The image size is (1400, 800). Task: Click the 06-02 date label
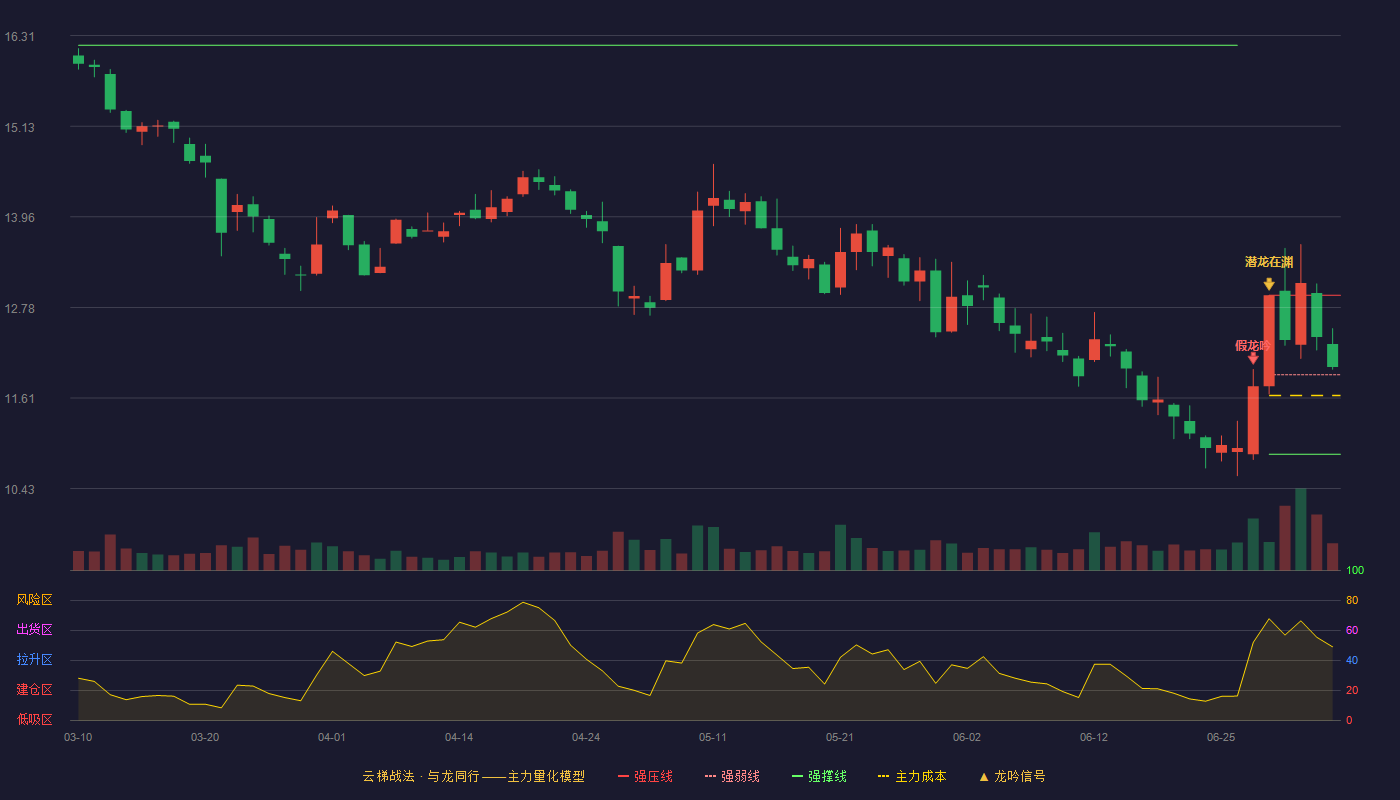point(967,737)
